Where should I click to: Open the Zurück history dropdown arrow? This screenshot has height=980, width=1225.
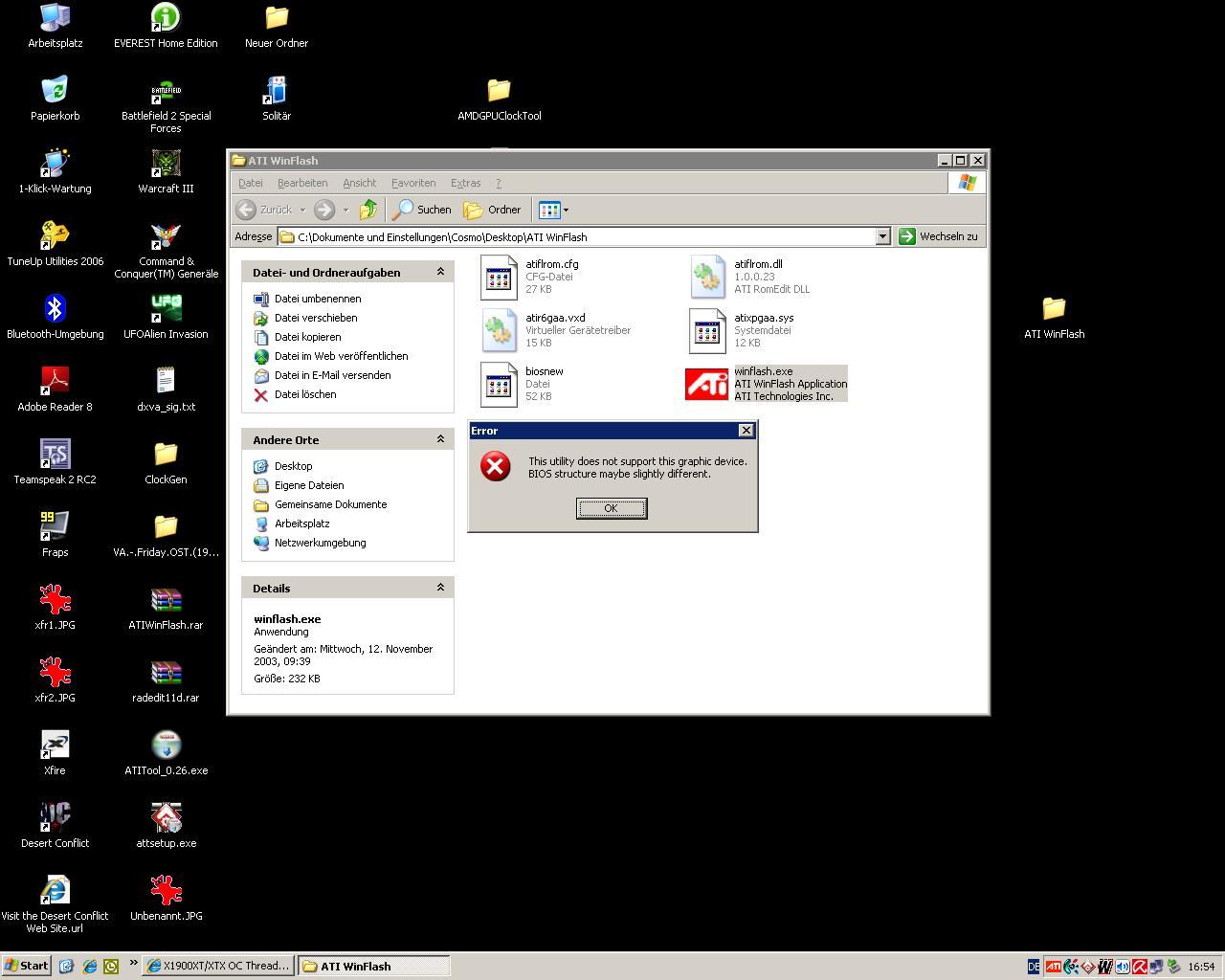click(x=302, y=210)
